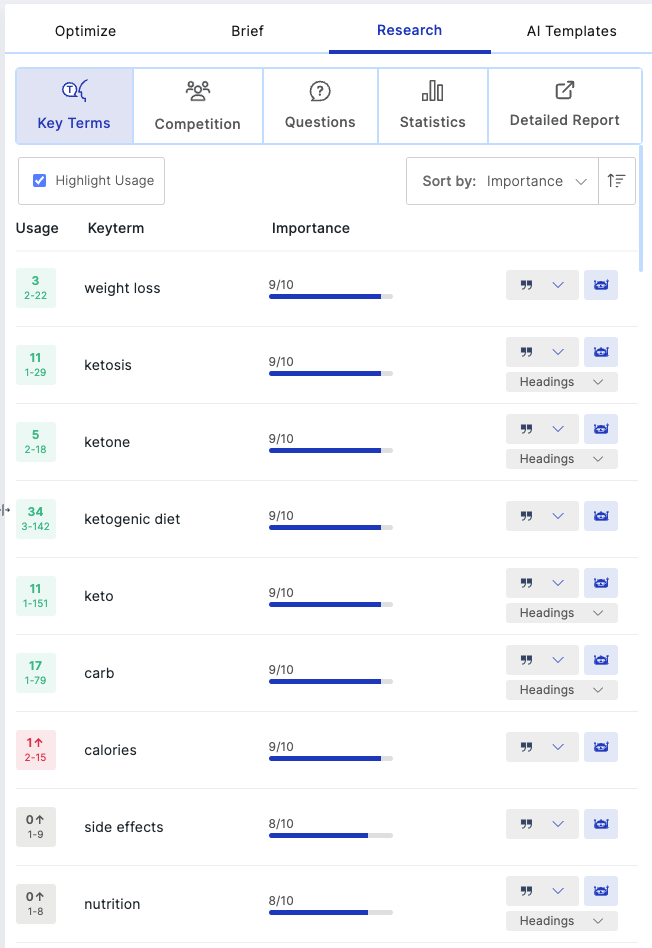
Task: Expand the Headings dropdown for nutrition
Action: tap(562, 921)
